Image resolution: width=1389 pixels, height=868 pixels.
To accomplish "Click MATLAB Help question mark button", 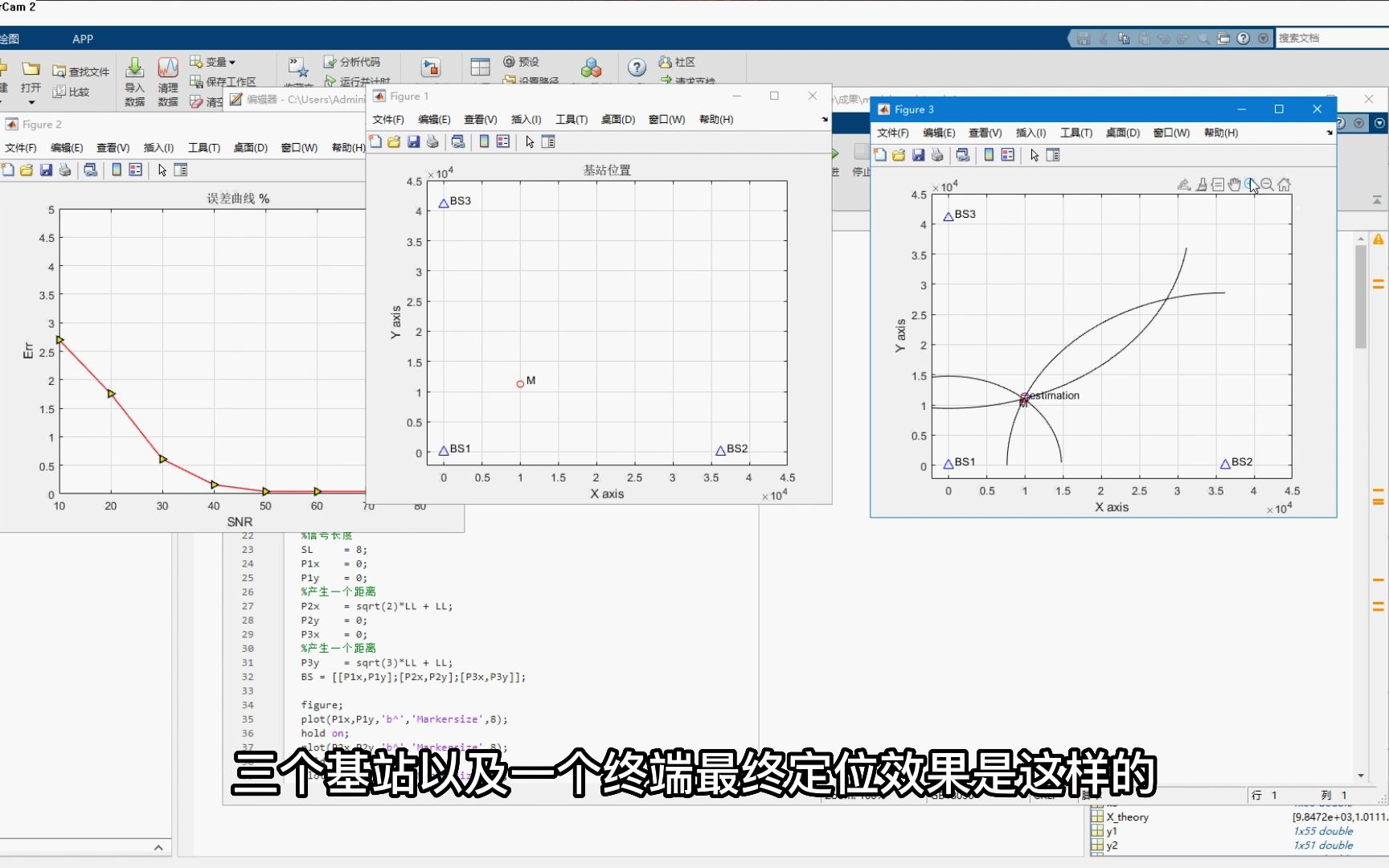I will point(637,68).
